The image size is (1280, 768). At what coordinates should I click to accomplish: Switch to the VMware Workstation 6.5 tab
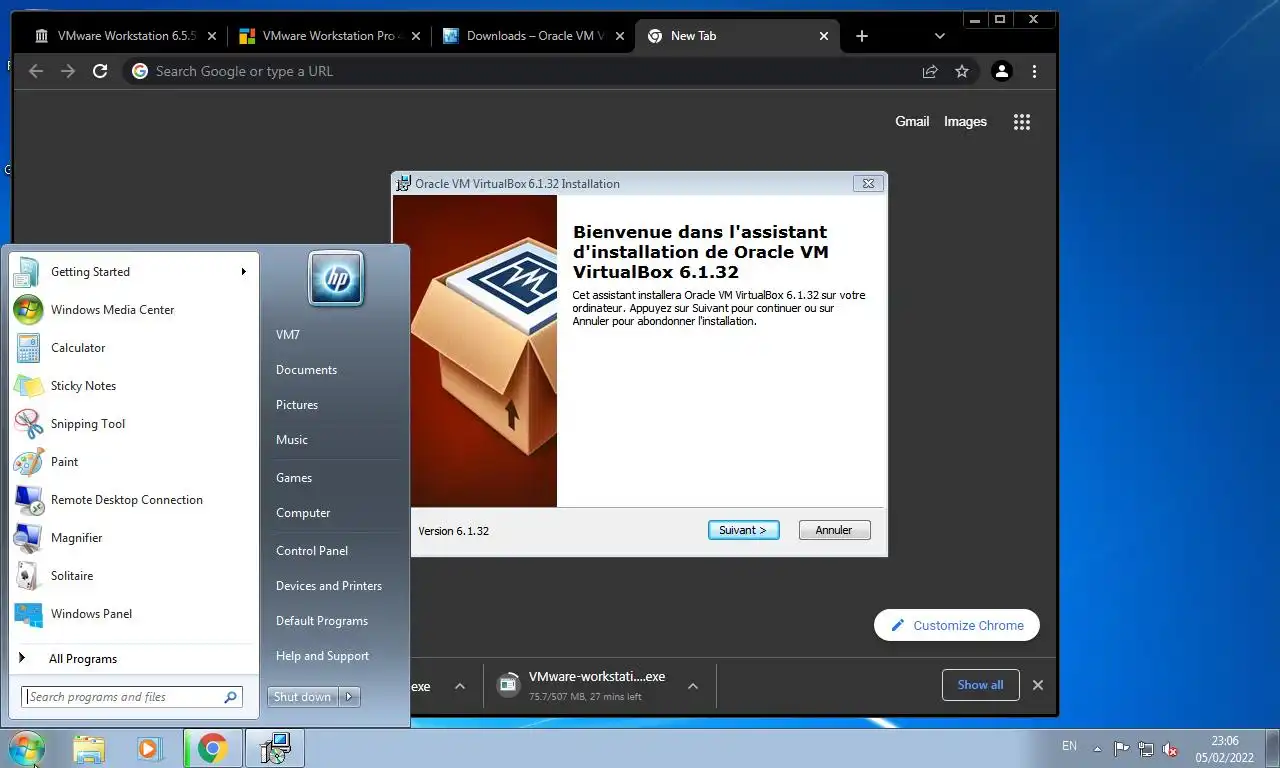[125, 36]
